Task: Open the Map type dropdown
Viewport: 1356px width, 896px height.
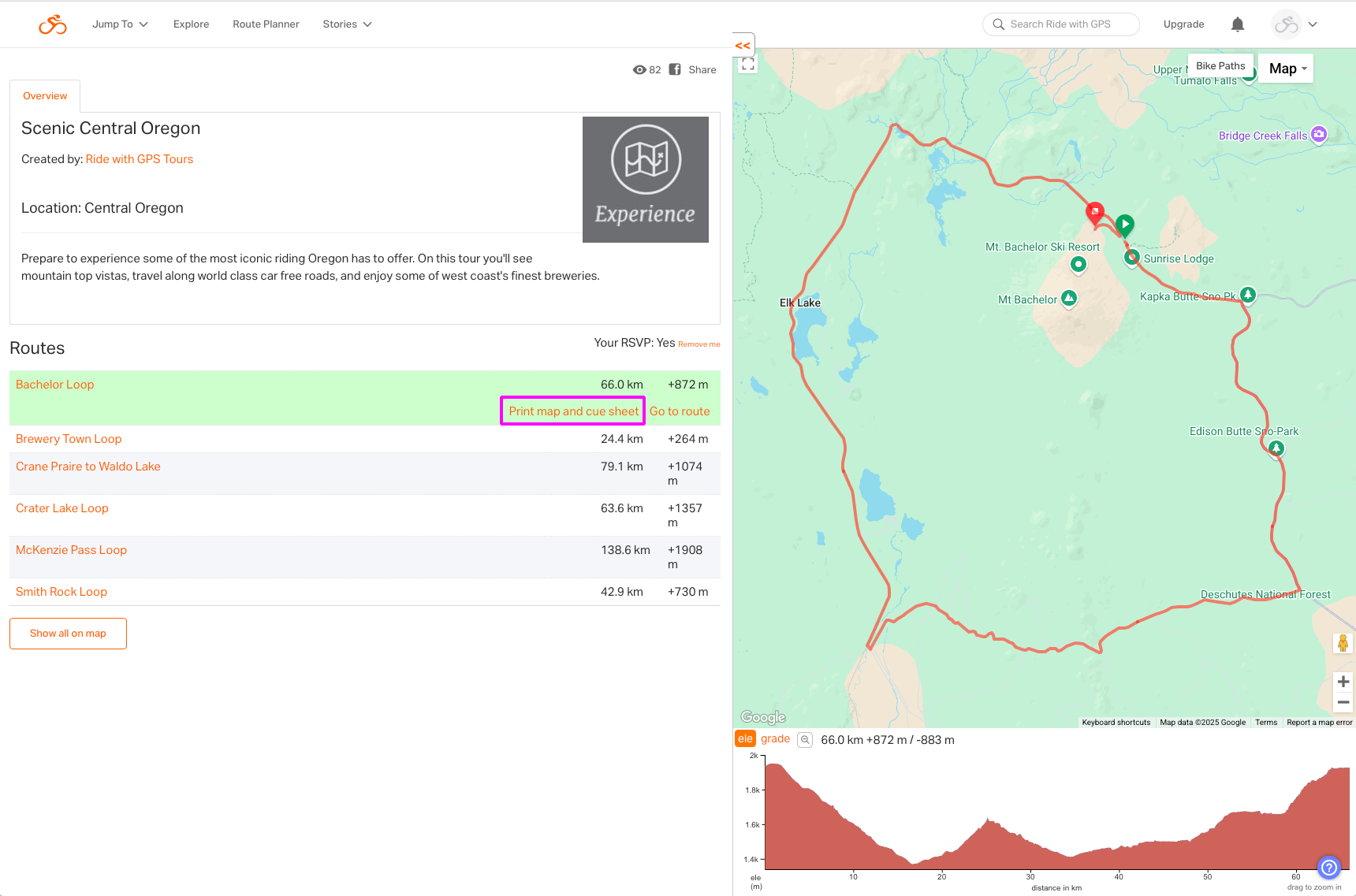Action: point(1287,69)
